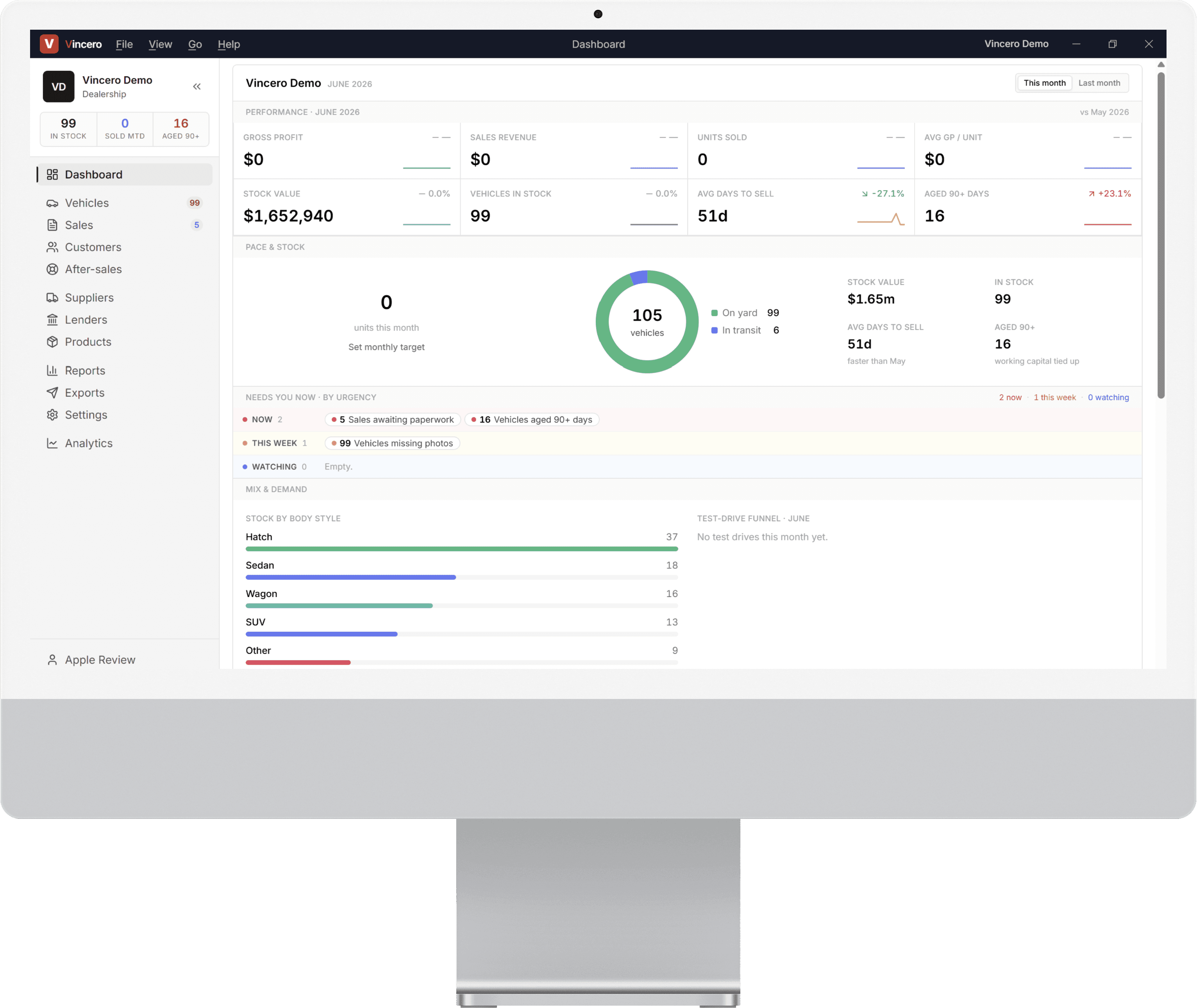Click the 105 vehicles donut chart
1197x1008 pixels.
pos(647,322)
